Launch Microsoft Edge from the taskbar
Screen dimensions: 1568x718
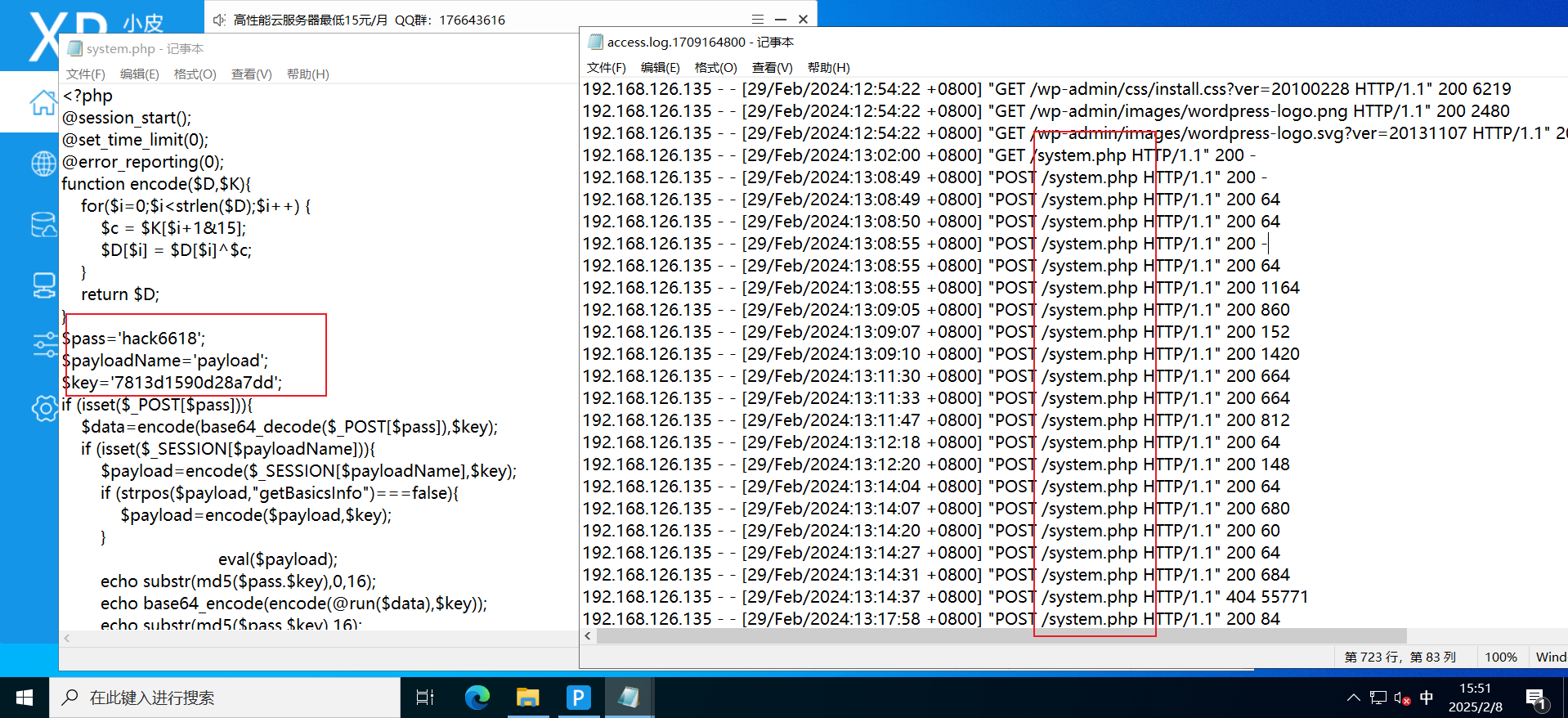click(x=477, y=698)
